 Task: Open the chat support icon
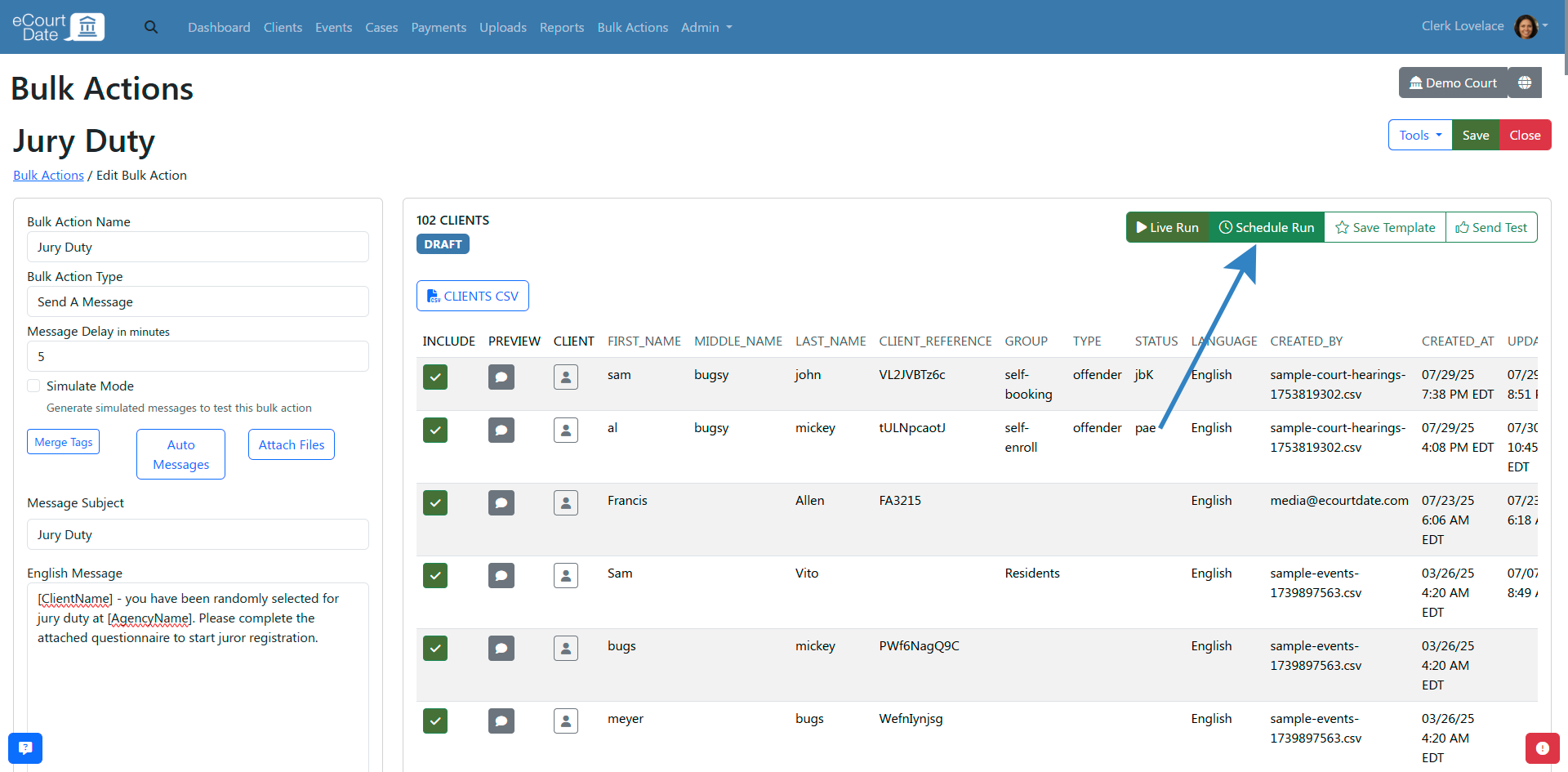pyautogui.click(x=25, y=747)
